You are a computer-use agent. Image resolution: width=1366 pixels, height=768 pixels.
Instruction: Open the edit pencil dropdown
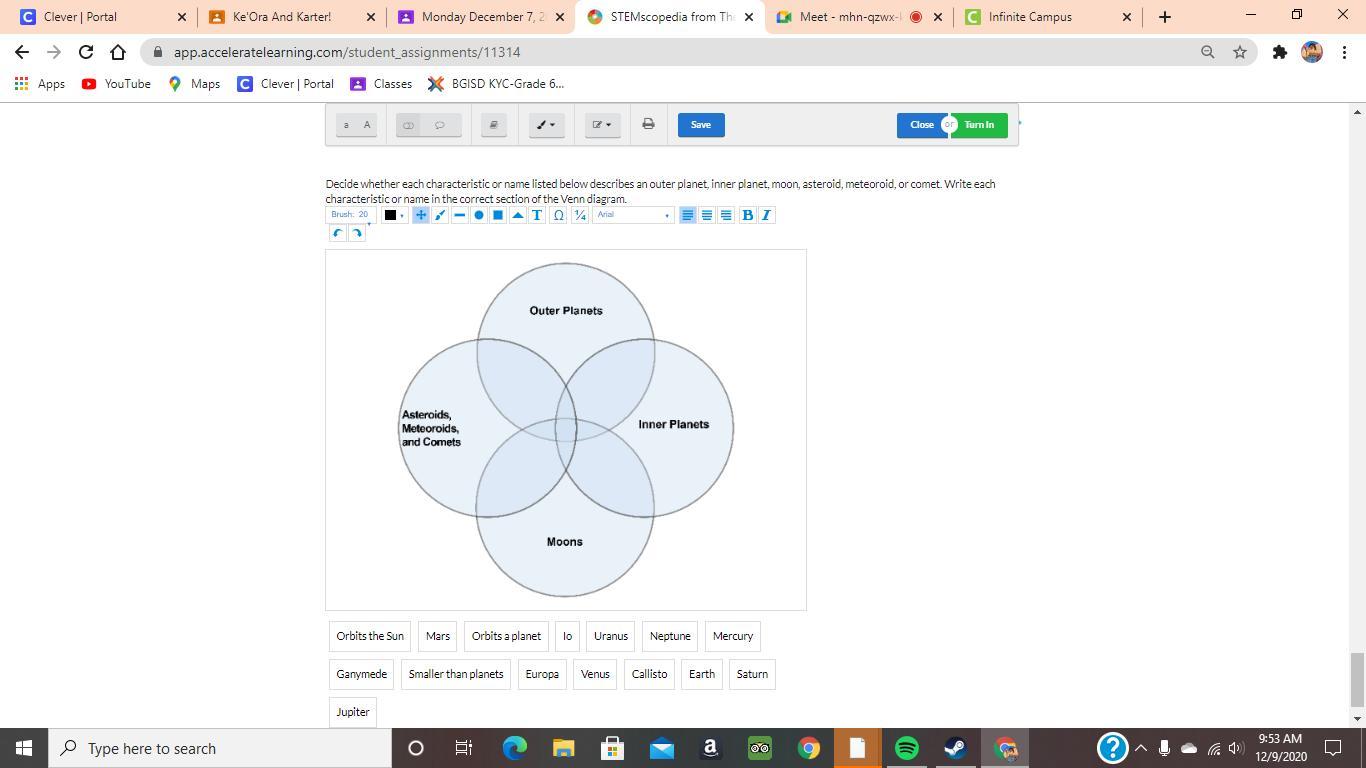tap(603, 125)
